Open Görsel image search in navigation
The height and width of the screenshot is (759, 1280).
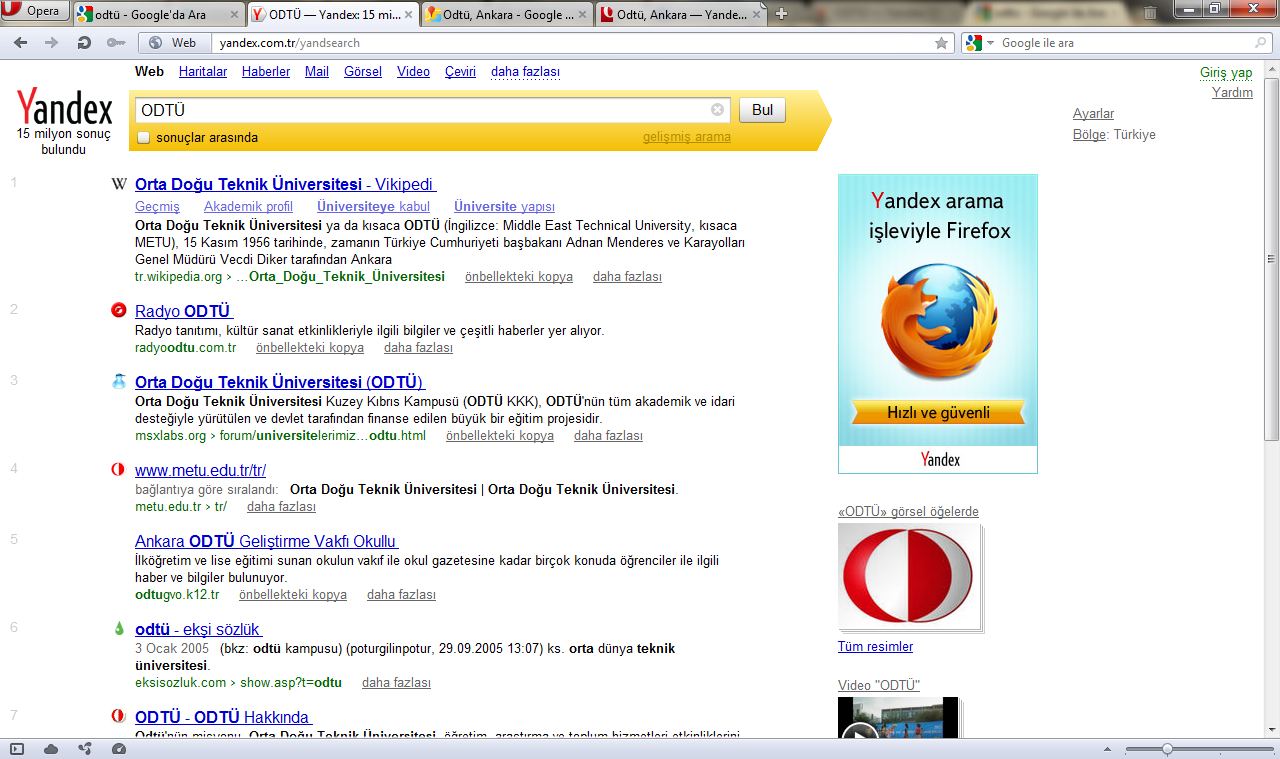point(363,72)
